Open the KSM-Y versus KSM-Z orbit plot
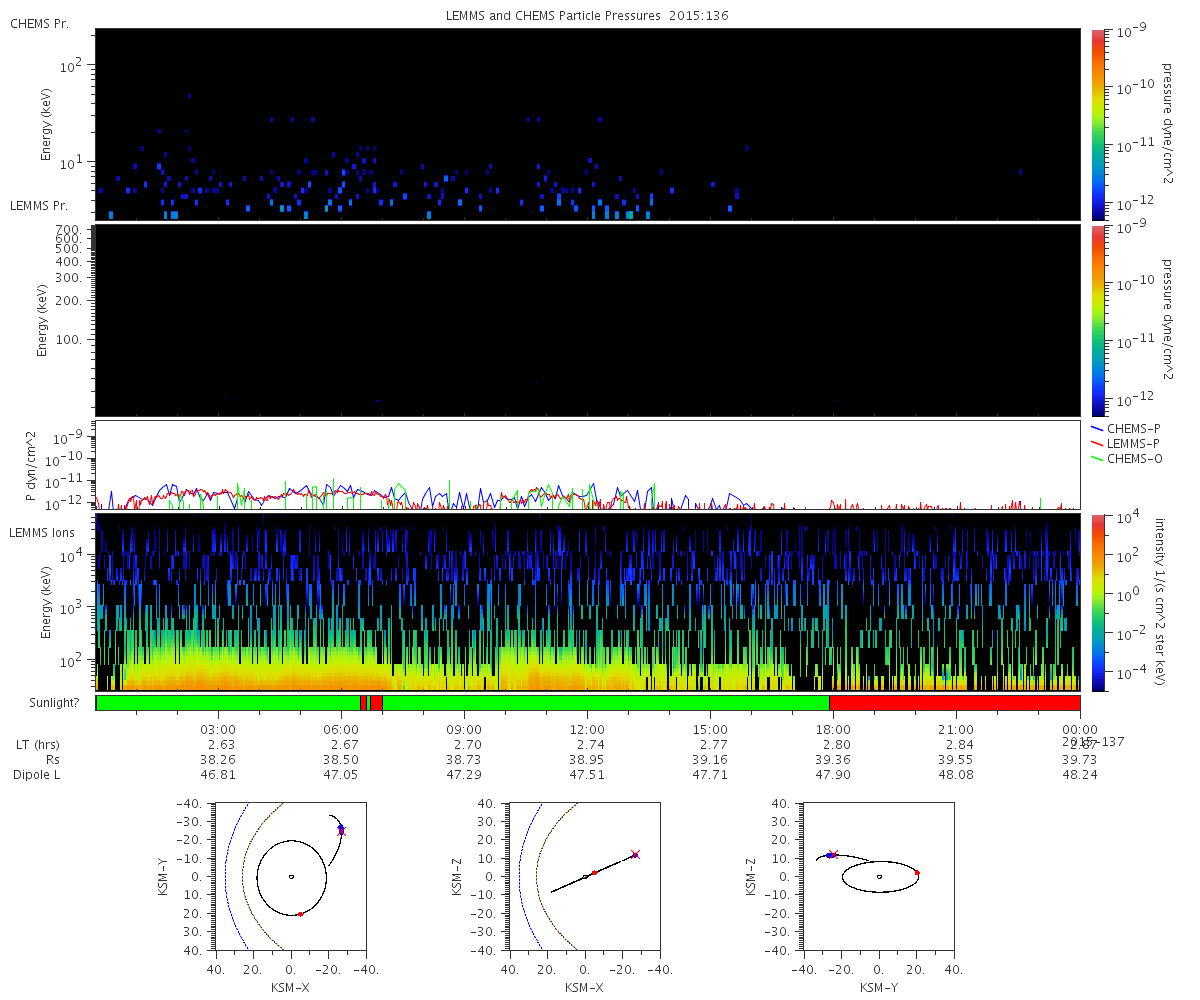Viewport: 1200px width, 1000px height. (878, 877)
